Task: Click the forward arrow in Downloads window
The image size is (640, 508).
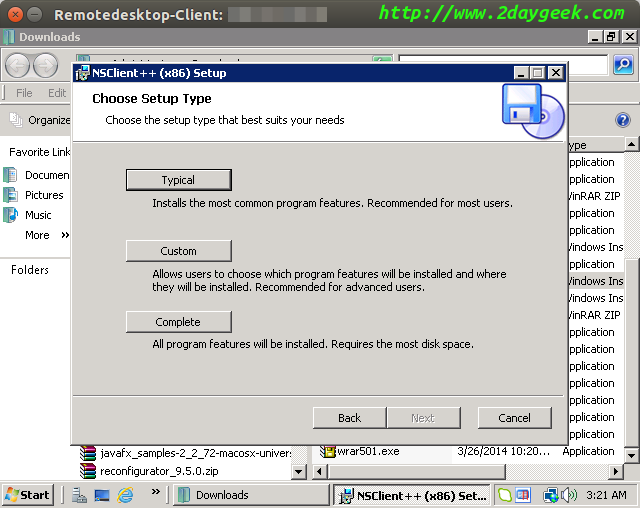Action: point(45,65)
